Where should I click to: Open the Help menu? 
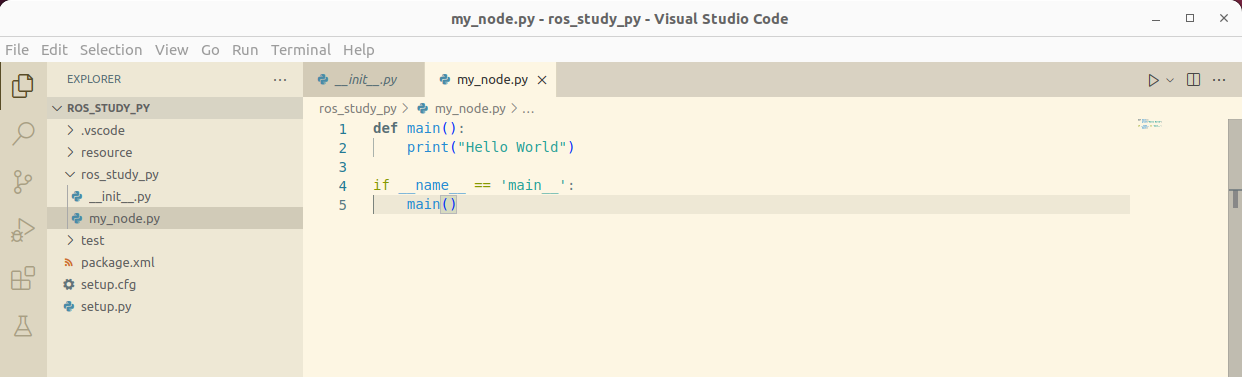[358, 49]
